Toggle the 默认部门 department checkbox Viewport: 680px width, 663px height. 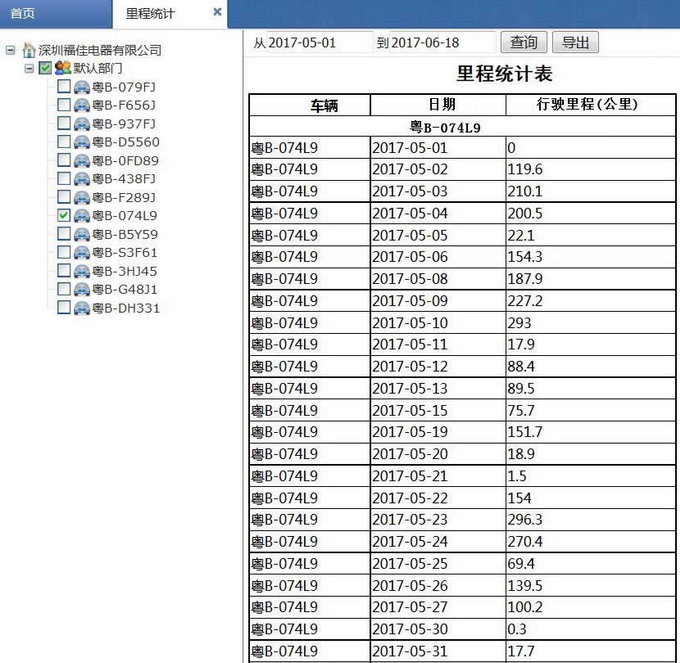(45, 68)
